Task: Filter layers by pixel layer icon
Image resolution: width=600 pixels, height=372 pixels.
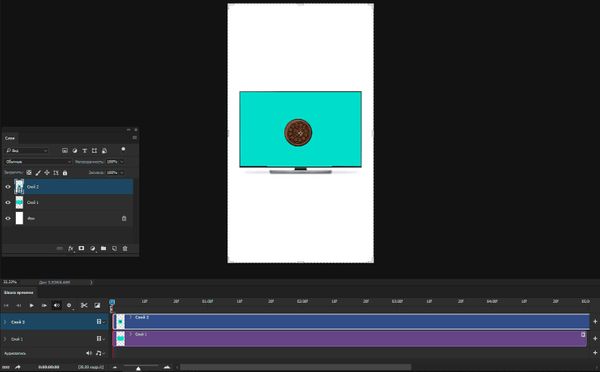Action: point(65,151)
